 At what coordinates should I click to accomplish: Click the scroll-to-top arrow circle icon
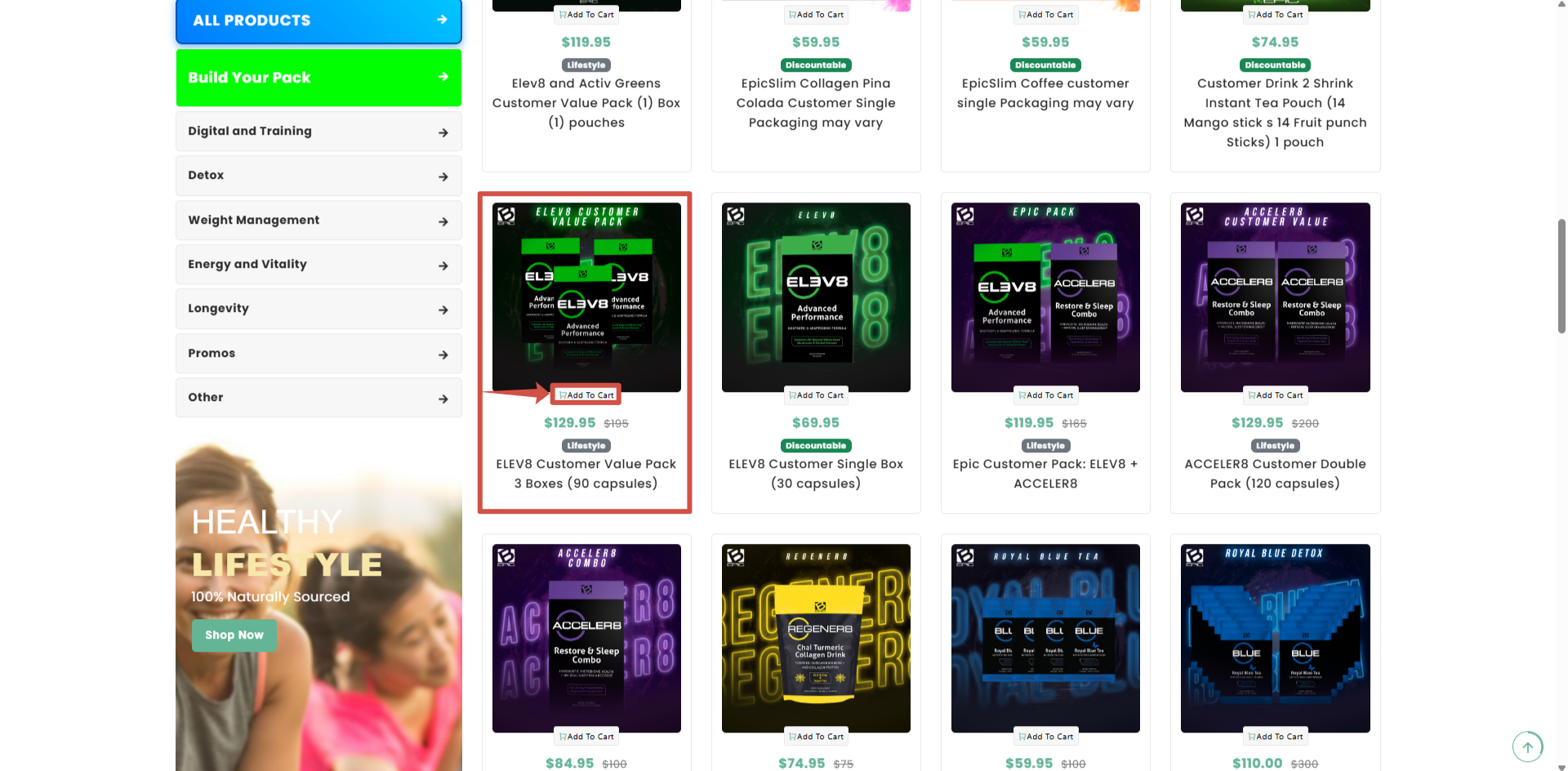click(1527, 746)
